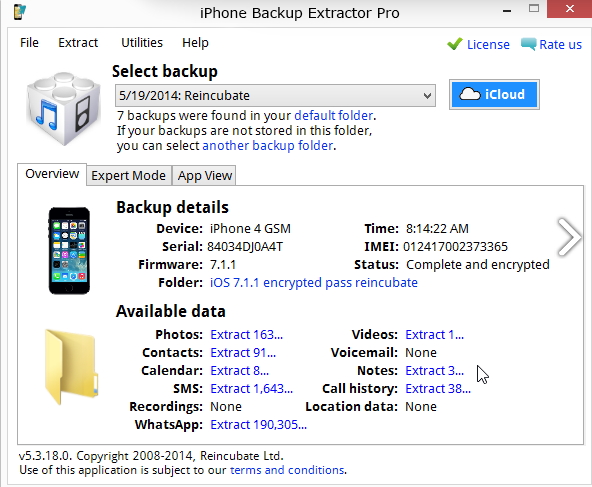Close the iPhone Backup Extractor window
The image size is (592, 487).
coord(570,9)
